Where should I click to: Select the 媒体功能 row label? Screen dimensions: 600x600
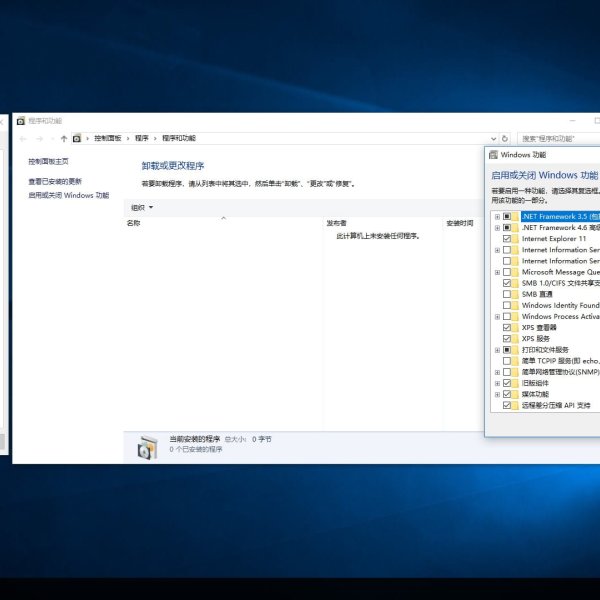point(535,394)
